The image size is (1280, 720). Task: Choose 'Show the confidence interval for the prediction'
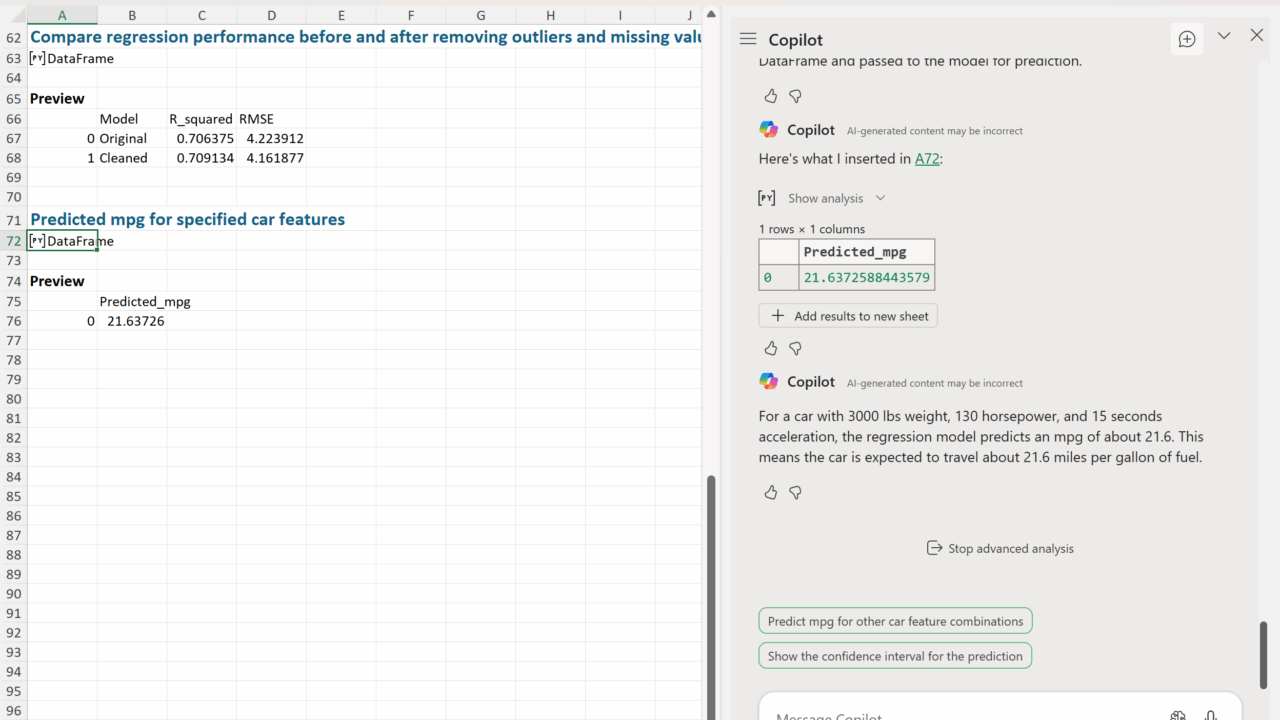point(895,656)
